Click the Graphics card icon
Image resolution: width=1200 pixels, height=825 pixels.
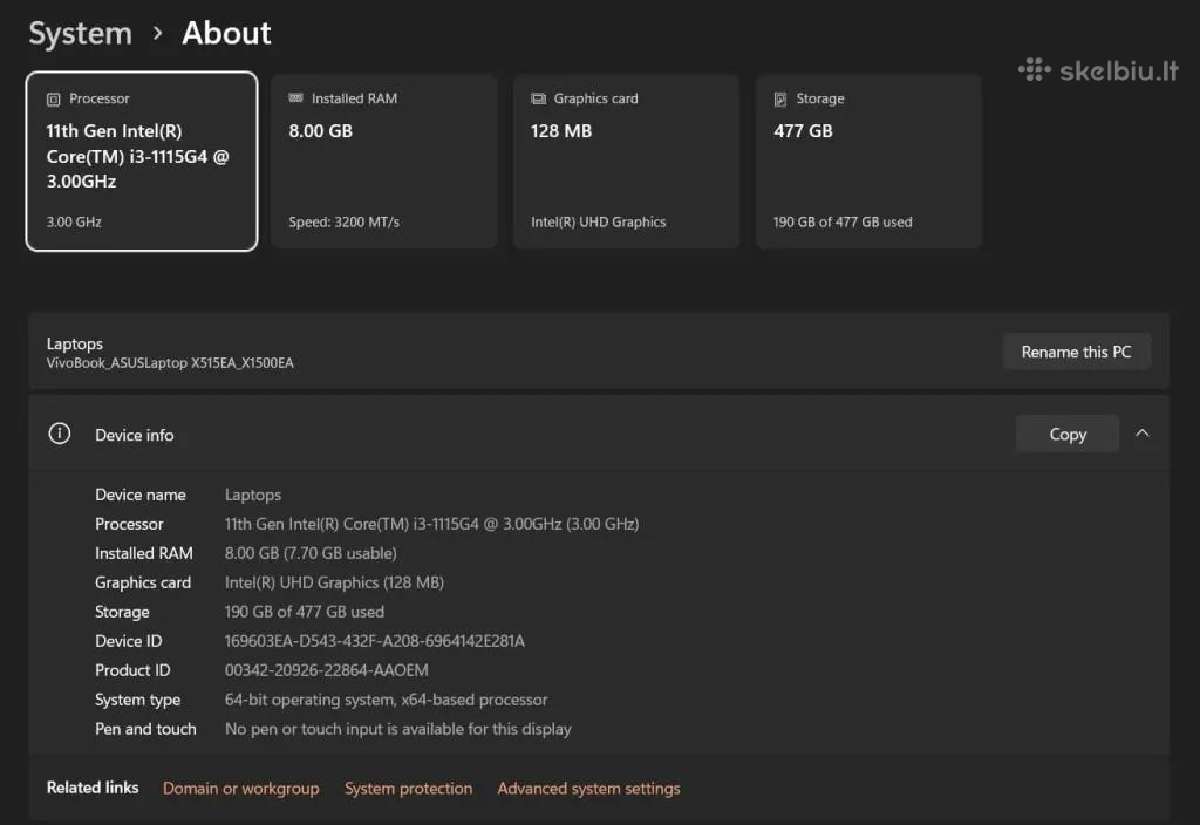click(538, 99)
